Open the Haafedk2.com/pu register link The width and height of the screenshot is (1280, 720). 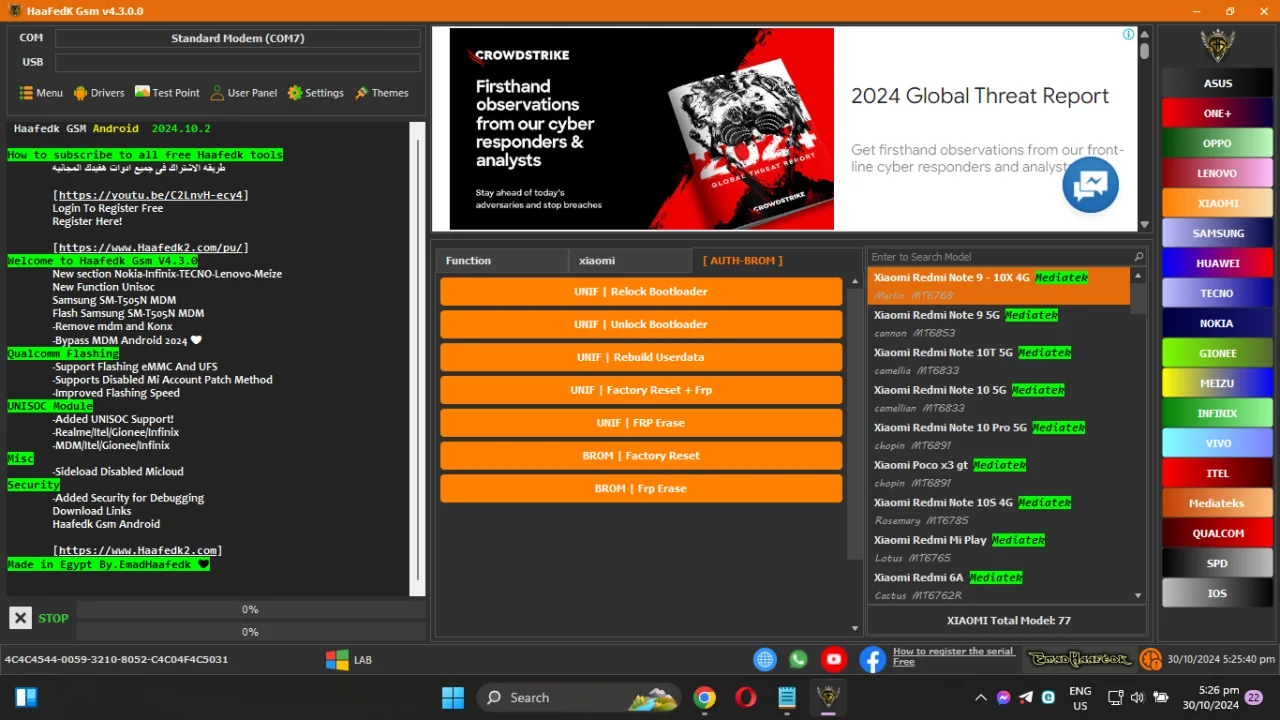(x=151, y=248)
